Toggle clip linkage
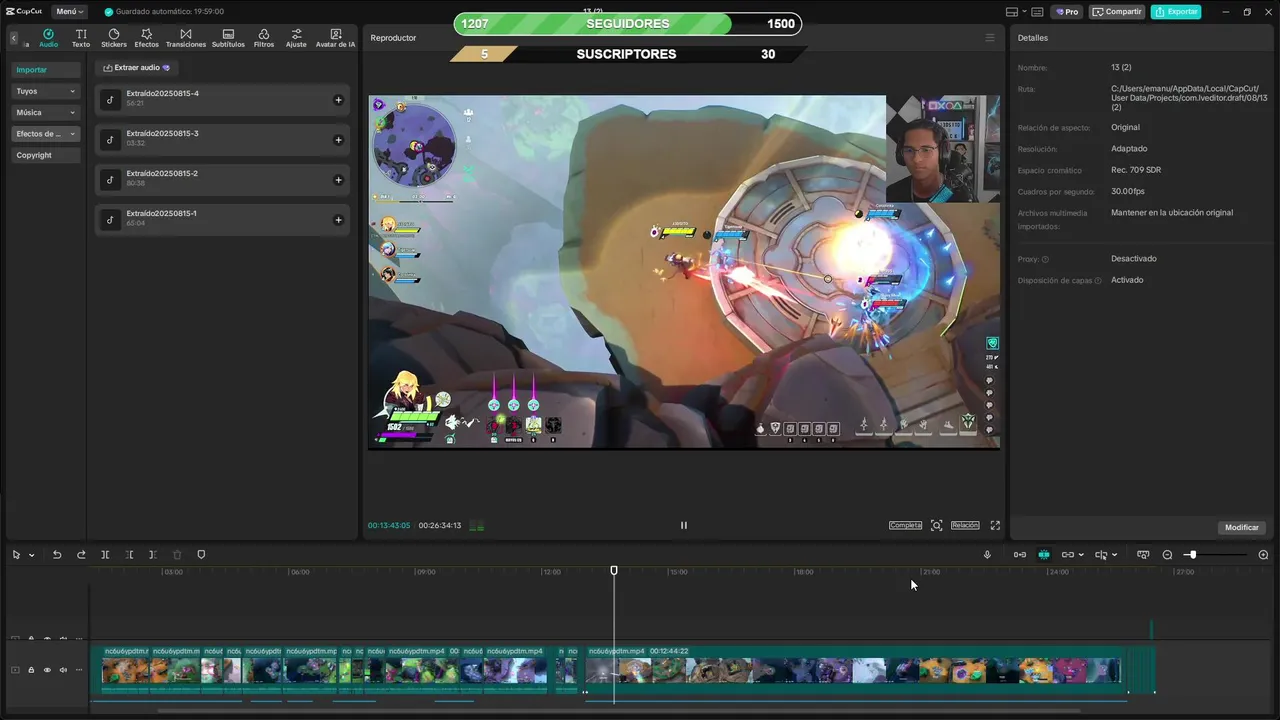This screenshot has width=1280, height=720. [1068, 555]
